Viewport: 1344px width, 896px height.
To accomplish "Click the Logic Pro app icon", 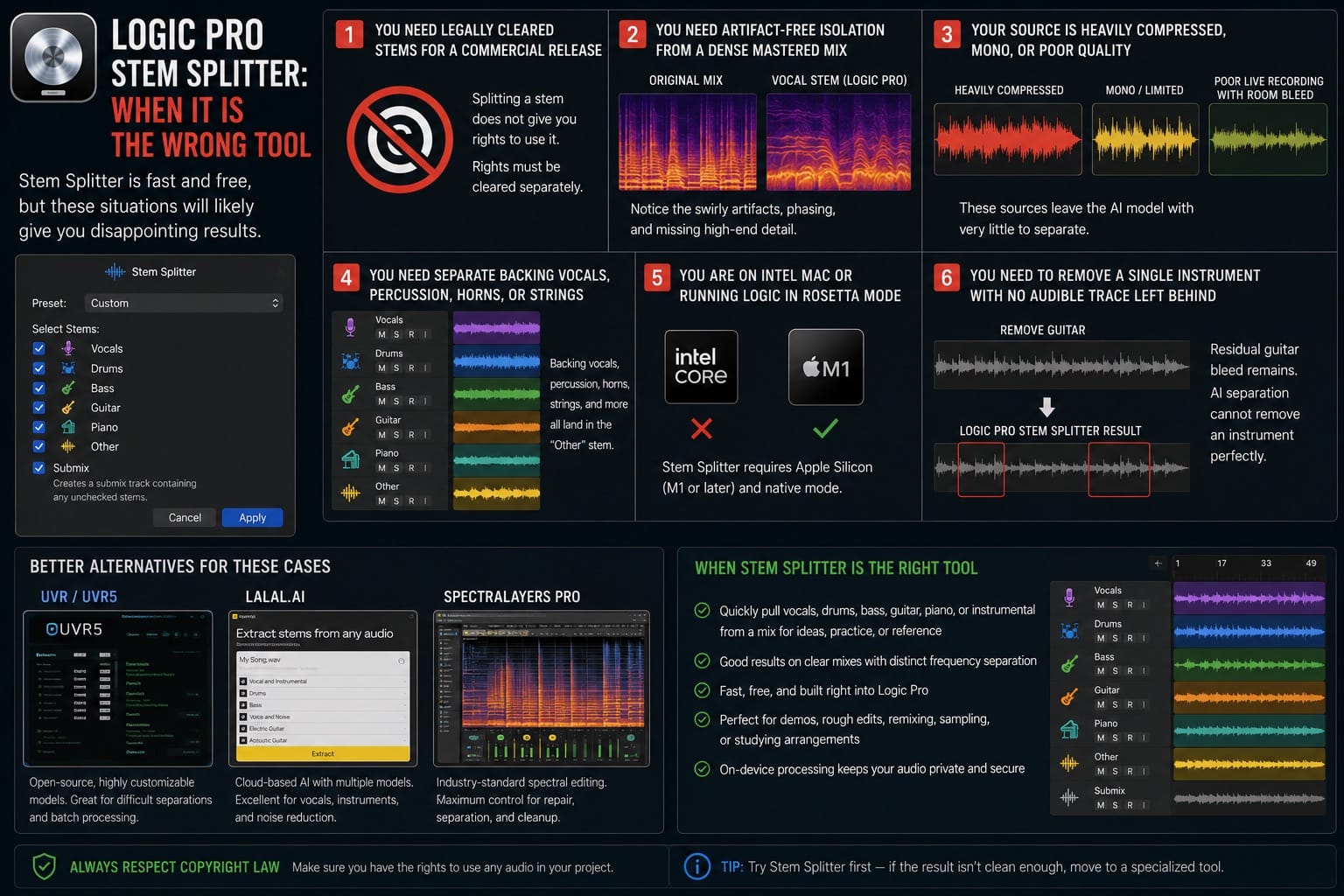I will (x=53, y=58).
